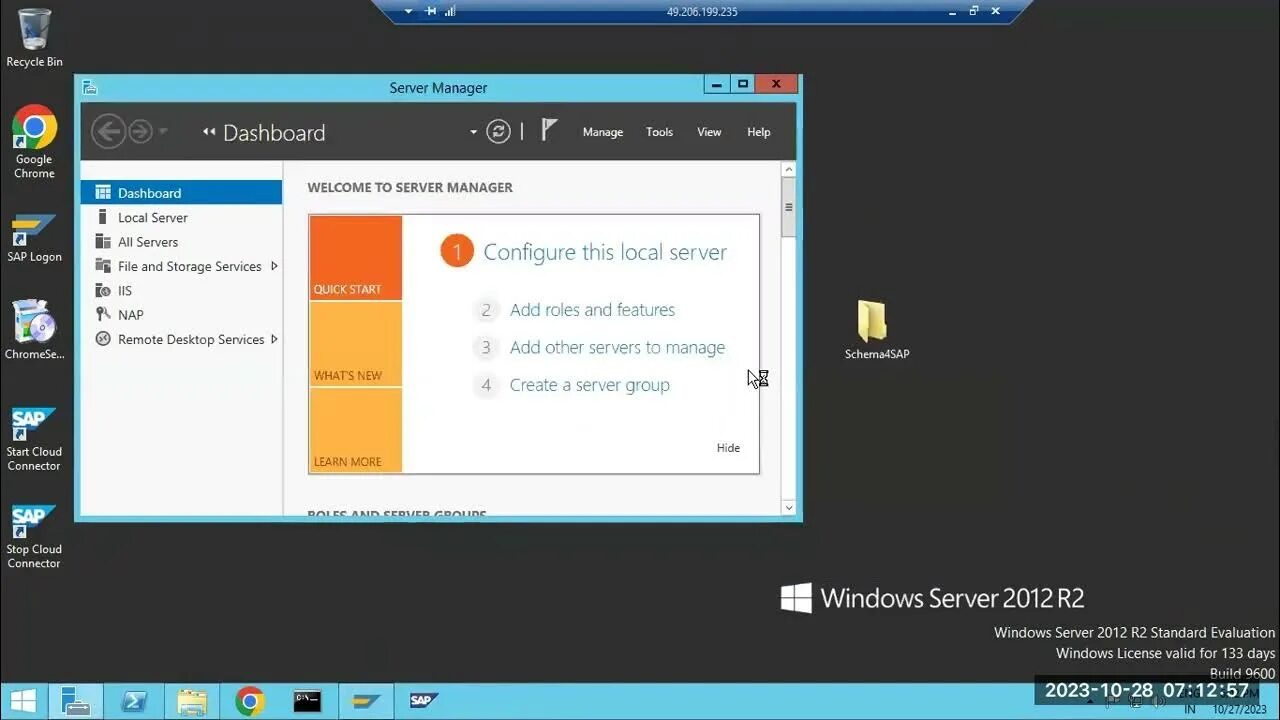Open the Help menu
This screenshot has width=1280, height=720.
[759, 132]
